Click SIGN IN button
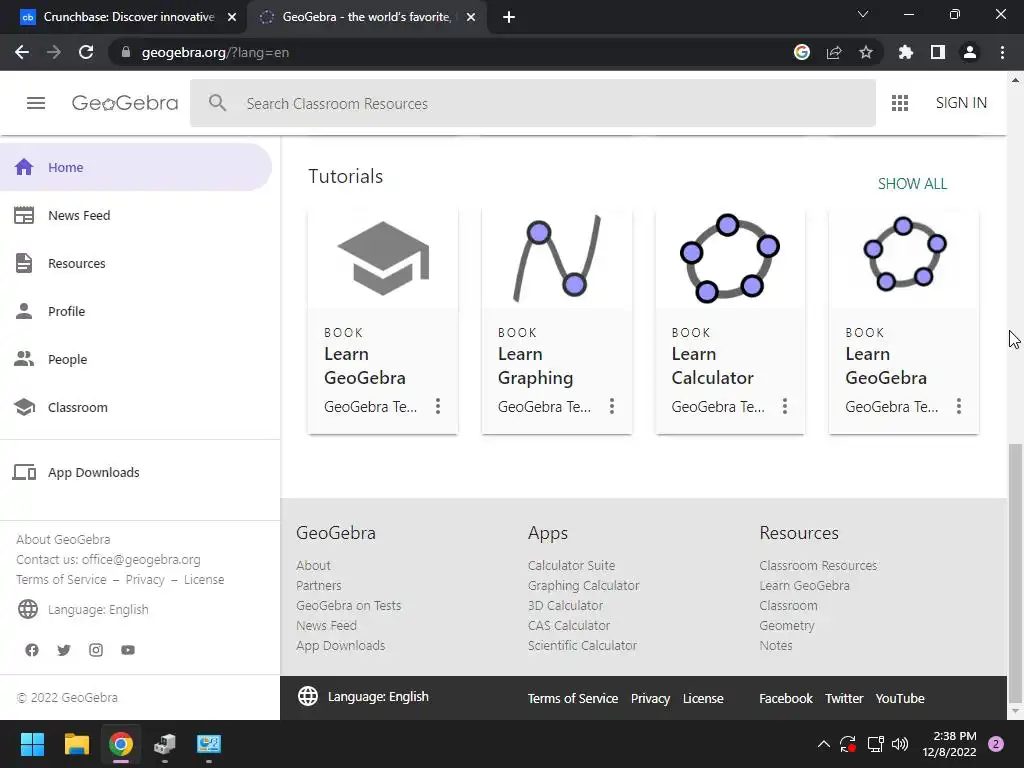The image size is (1024, 768). pos(961,103)
